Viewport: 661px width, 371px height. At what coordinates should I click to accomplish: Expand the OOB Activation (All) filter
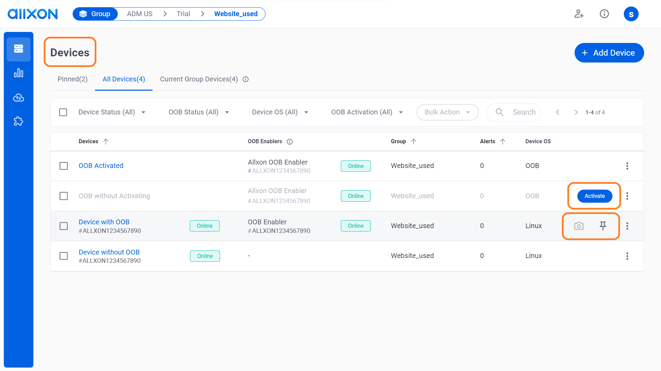click(x=367, y=112)
